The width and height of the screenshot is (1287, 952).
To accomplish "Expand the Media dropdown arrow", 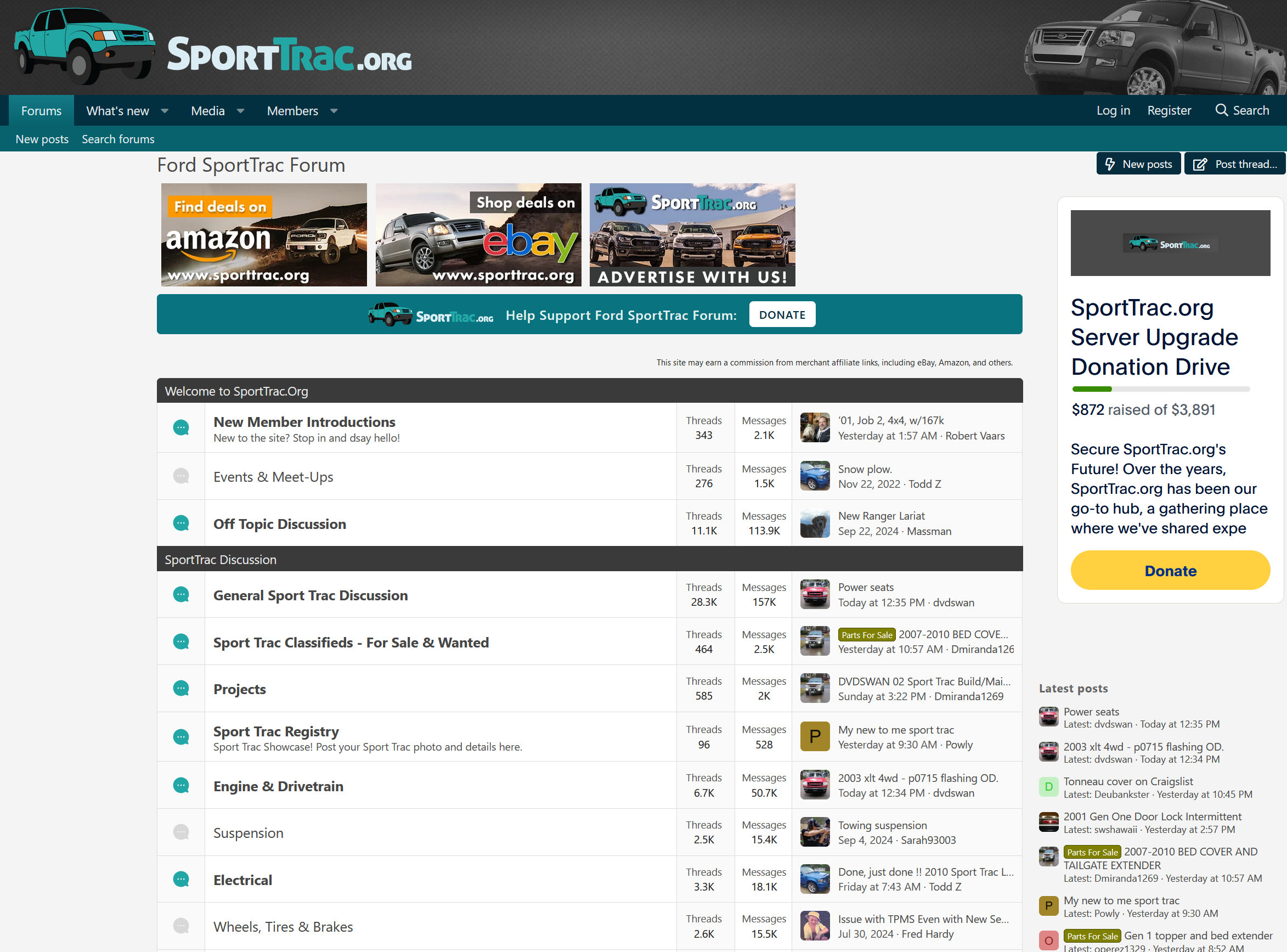I will coord(241,111).
